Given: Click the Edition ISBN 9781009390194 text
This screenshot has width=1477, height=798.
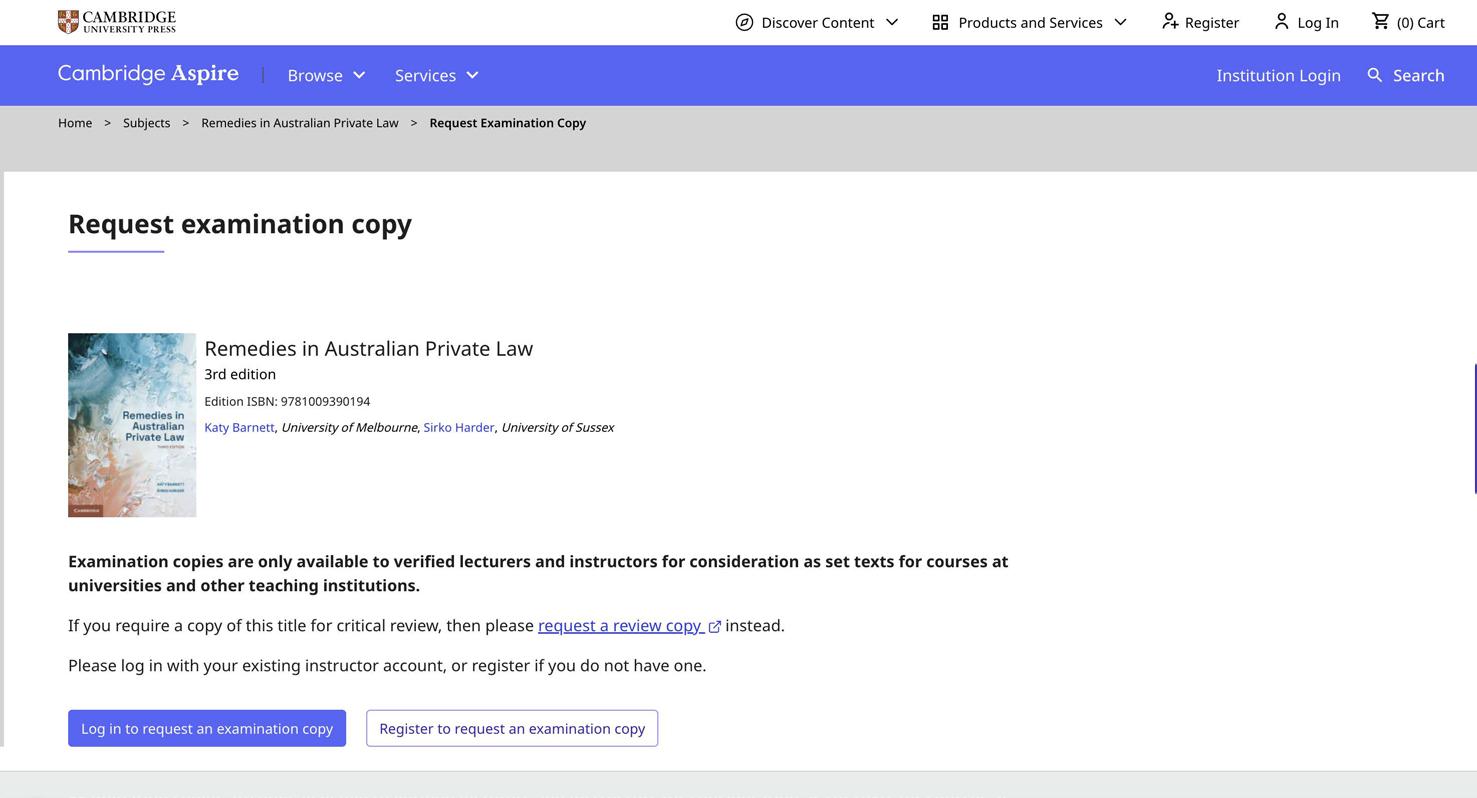Looking at the screenshot, I should 287,401.
